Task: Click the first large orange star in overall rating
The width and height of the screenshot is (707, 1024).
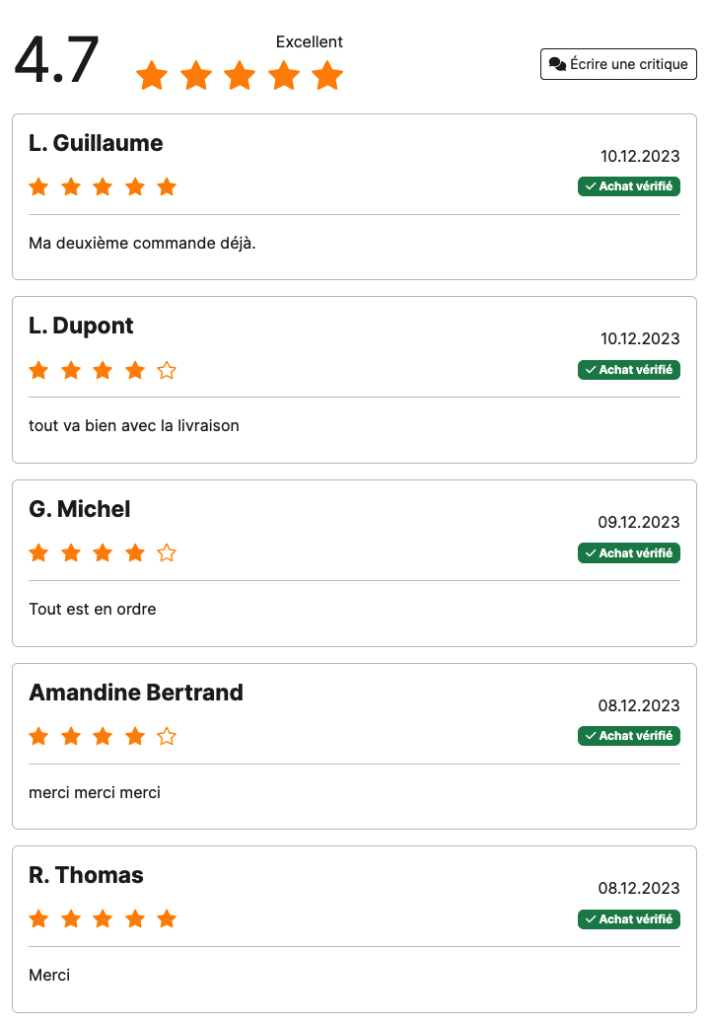Action: 151,76
